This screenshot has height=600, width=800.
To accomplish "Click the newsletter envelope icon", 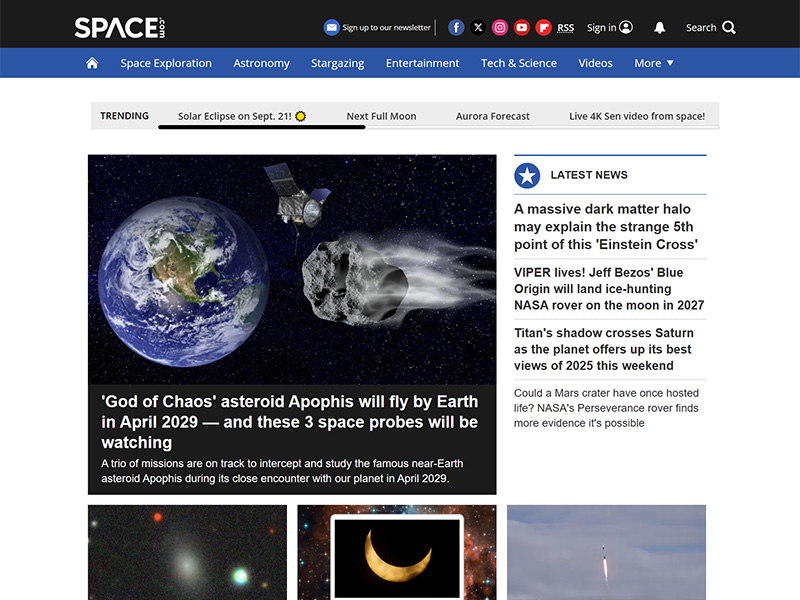I will click(x=333, y=27).
